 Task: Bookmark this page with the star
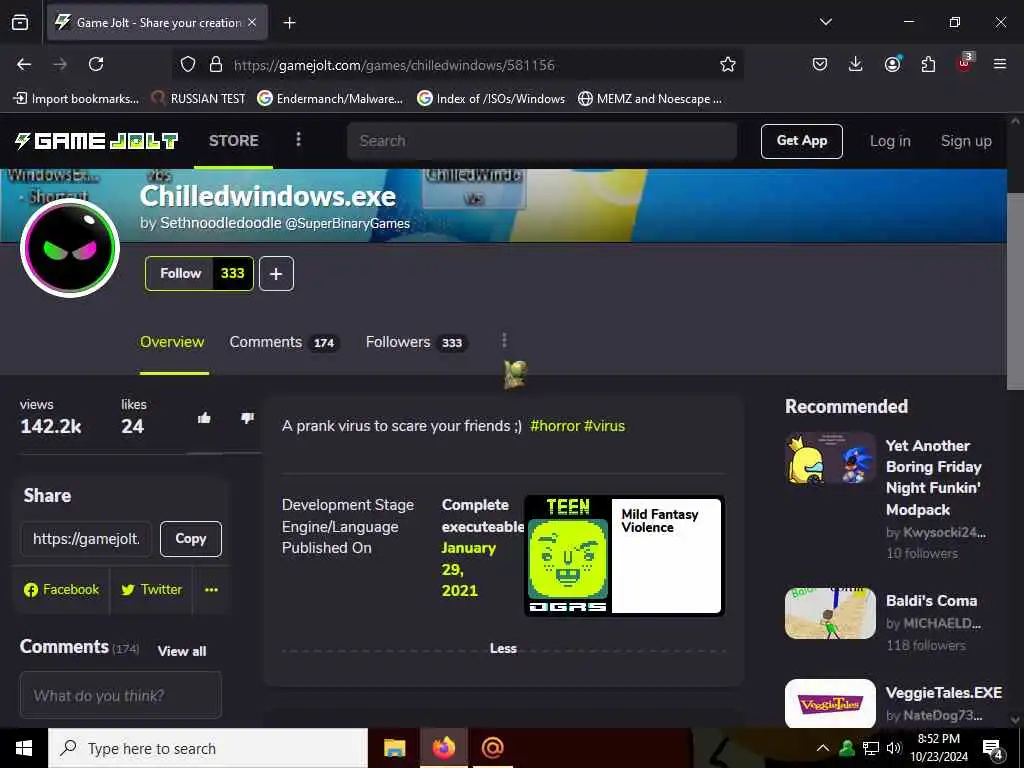point(728,64)
